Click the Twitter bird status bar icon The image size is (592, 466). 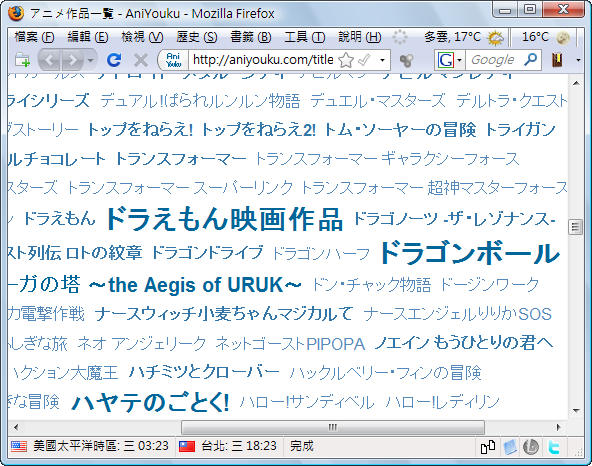[x=553, y=447]
